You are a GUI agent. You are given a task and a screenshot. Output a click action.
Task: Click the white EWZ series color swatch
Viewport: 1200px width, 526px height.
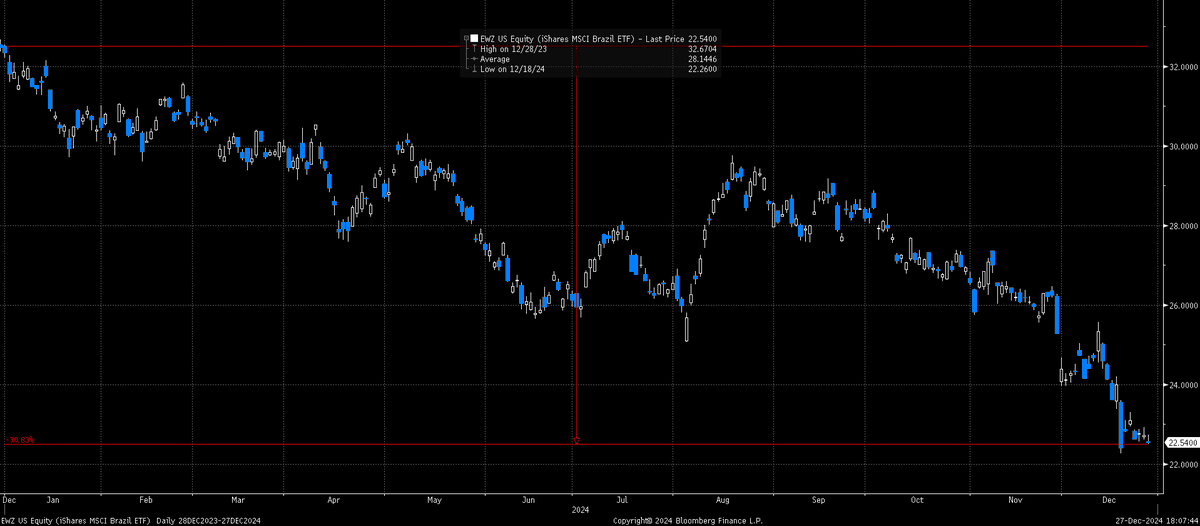click(x=475, y=38)
